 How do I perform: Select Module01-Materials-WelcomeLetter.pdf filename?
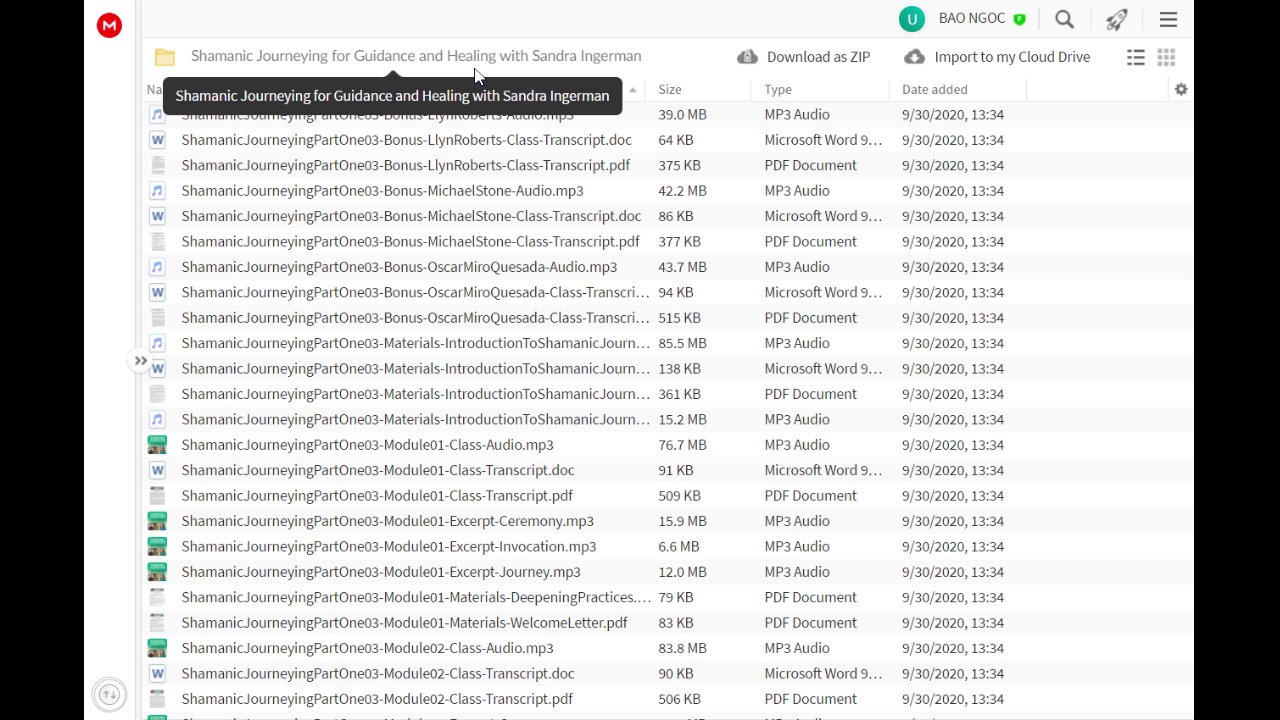point(404,622)
